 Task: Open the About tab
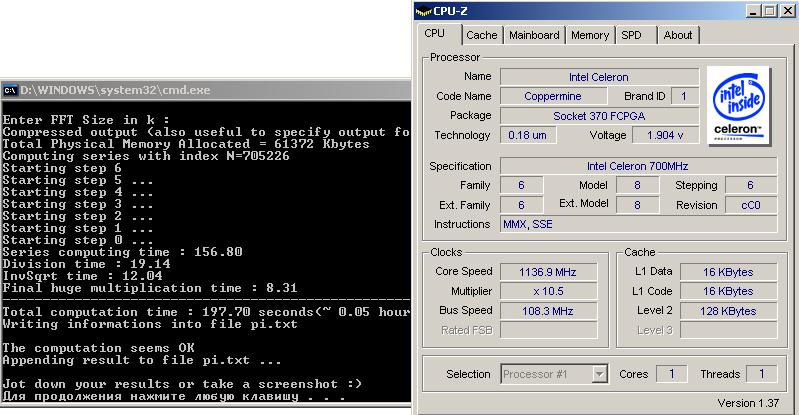[x=678, y=35]
